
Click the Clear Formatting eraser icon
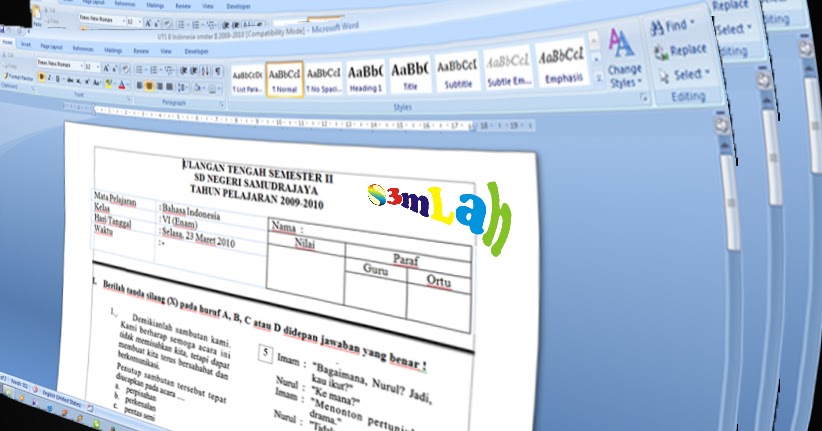(125, 69)
